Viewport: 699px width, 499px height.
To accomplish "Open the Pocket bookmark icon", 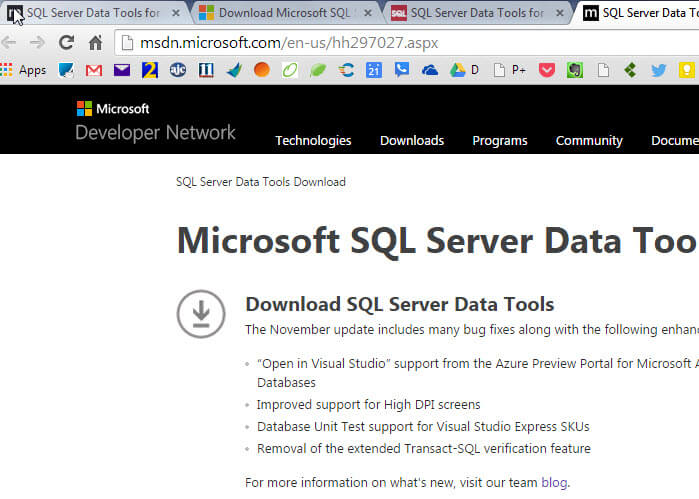I will tap(547, 70).
